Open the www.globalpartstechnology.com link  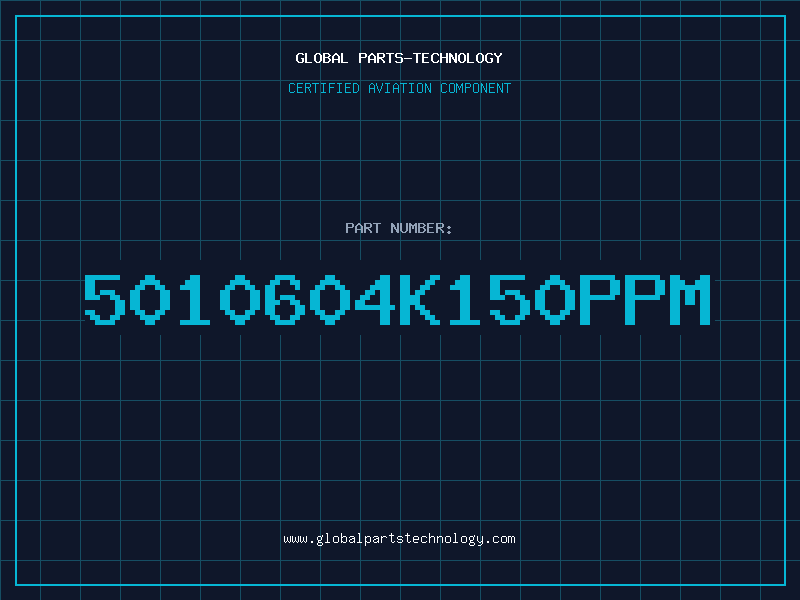point(399,539)
